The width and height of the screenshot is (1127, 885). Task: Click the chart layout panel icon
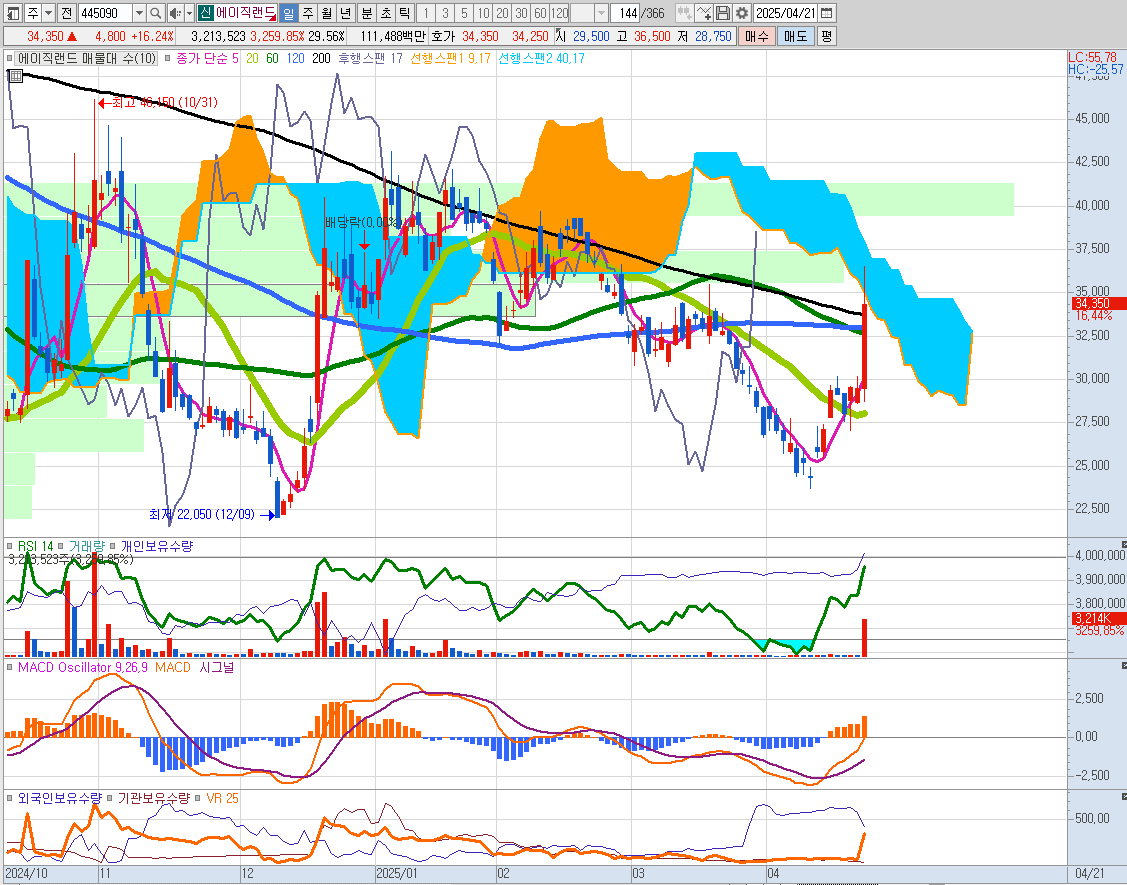coord(14,13)
